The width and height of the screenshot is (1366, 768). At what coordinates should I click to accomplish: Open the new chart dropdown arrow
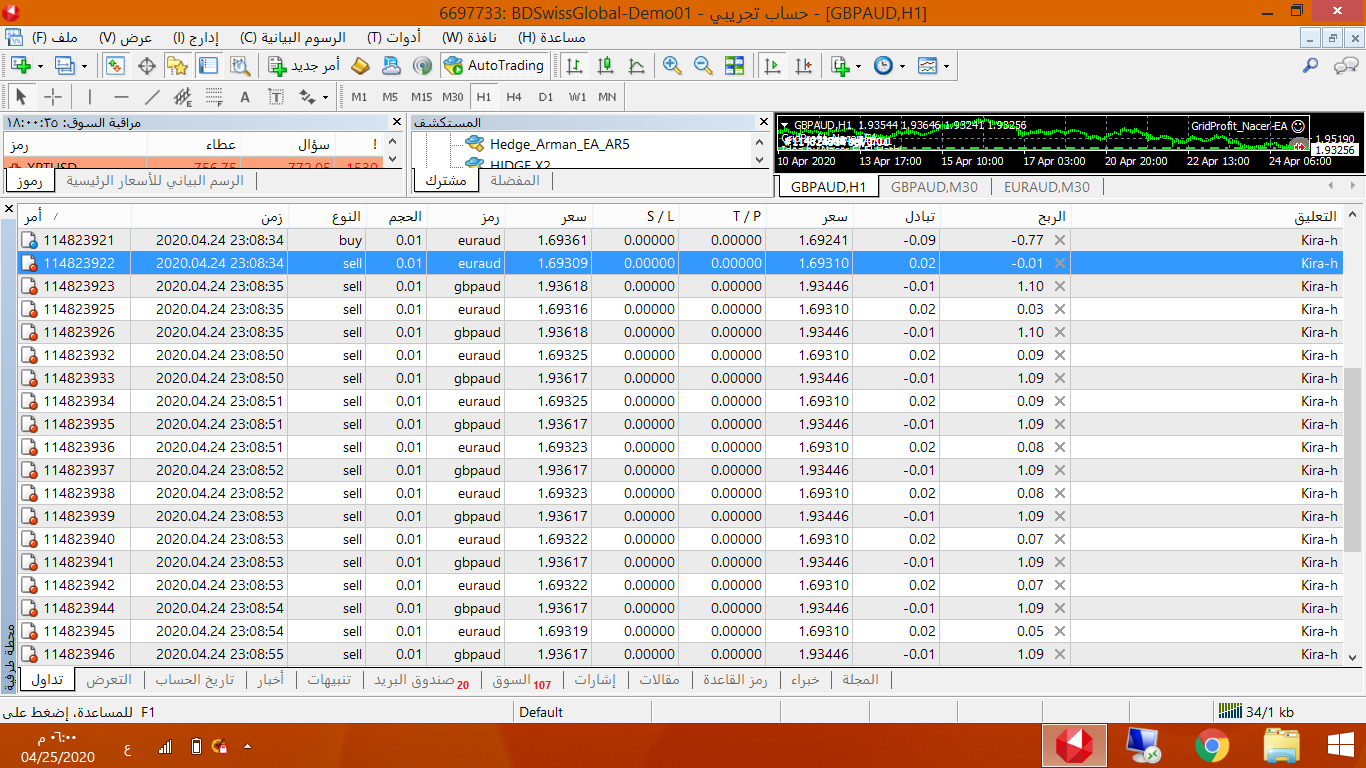click(41, 66)
